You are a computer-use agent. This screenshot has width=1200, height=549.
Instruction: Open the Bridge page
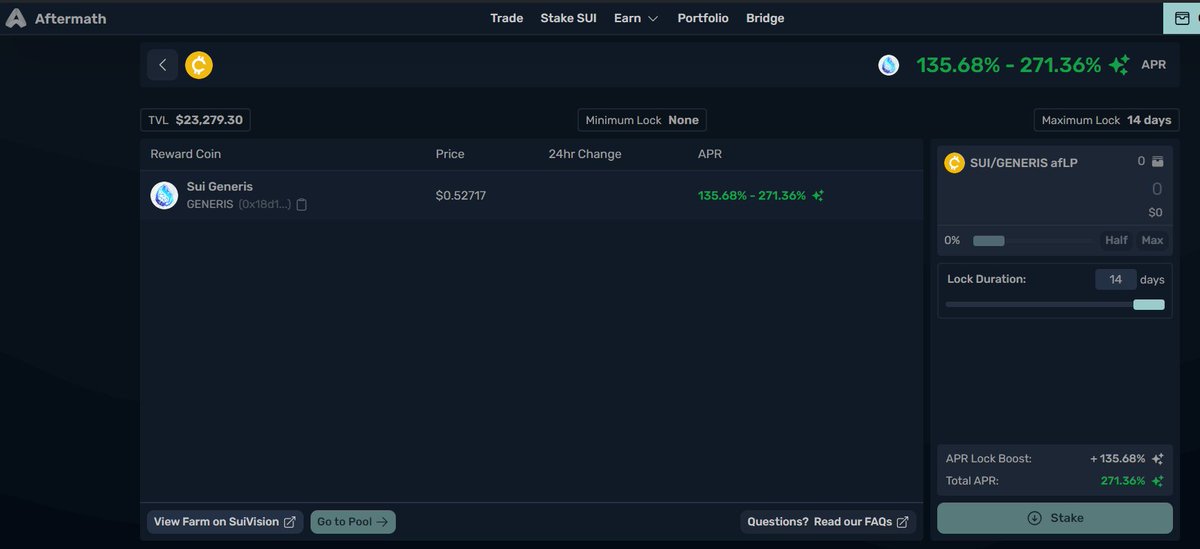pyautogui.click(x=765, y=18)
